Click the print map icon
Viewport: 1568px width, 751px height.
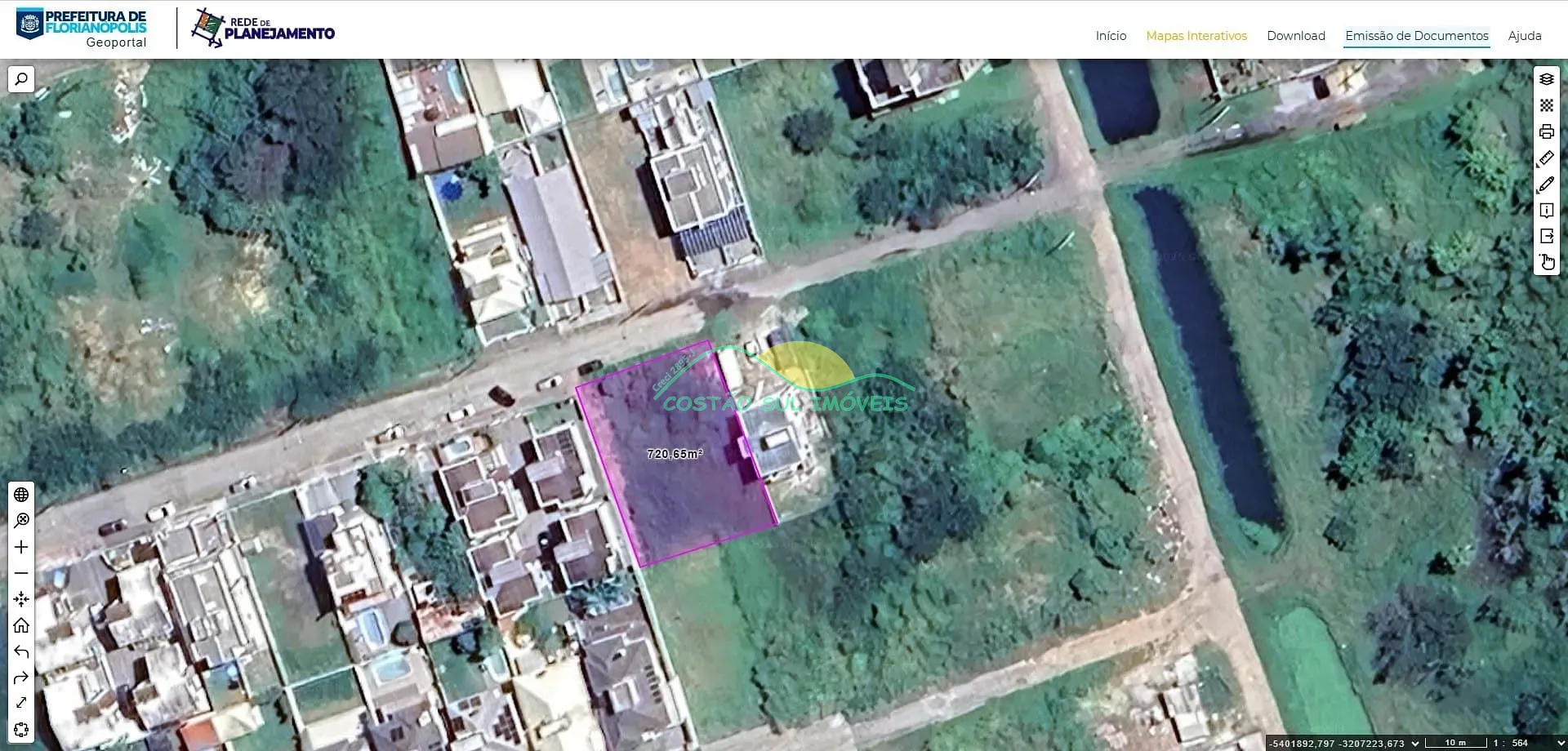[x=1547, y=131]
